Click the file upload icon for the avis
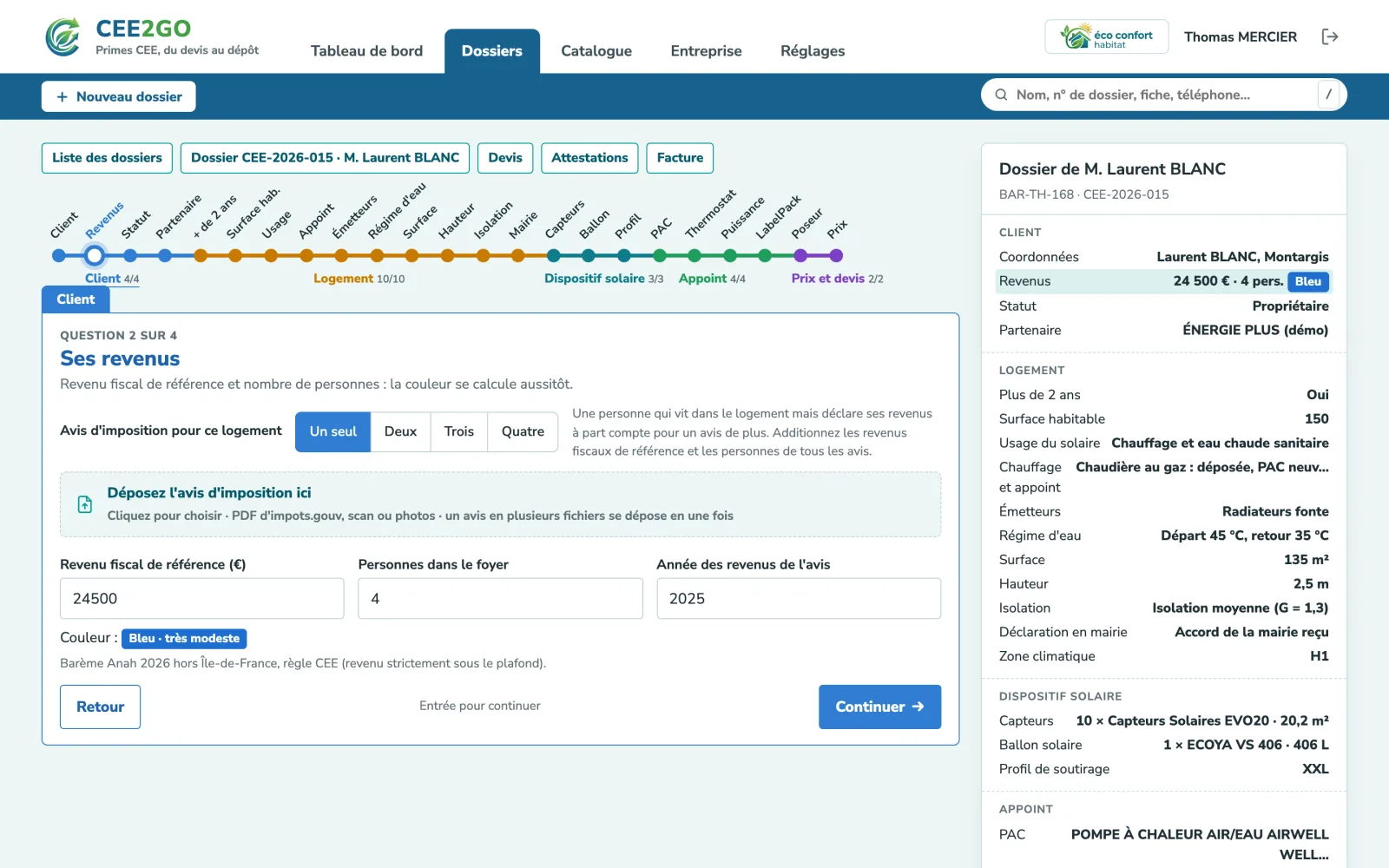 coord(85,504)
